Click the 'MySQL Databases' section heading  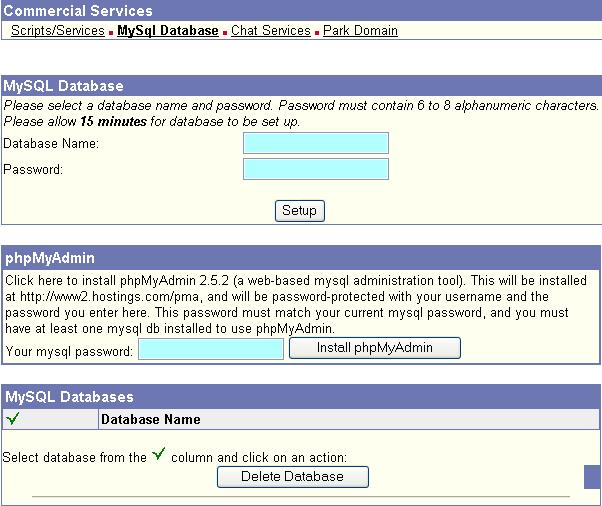(x=69, y=397)
